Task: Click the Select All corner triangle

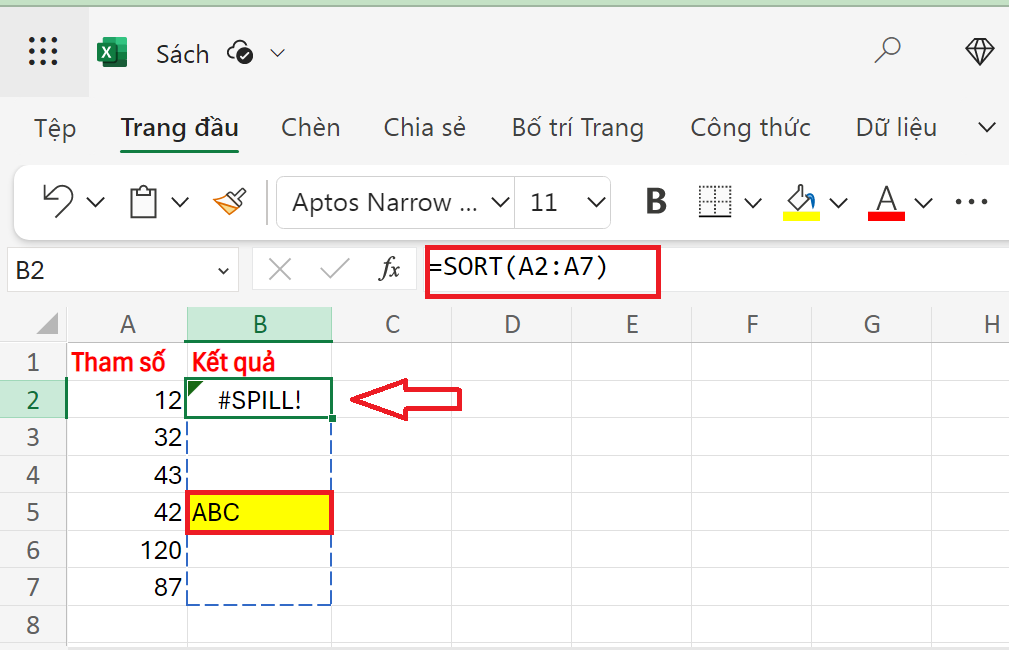Action: (48, 324)
